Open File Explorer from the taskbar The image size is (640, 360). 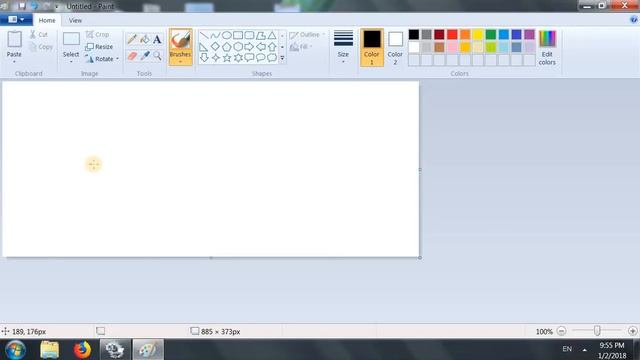click(x=49, y=350)
